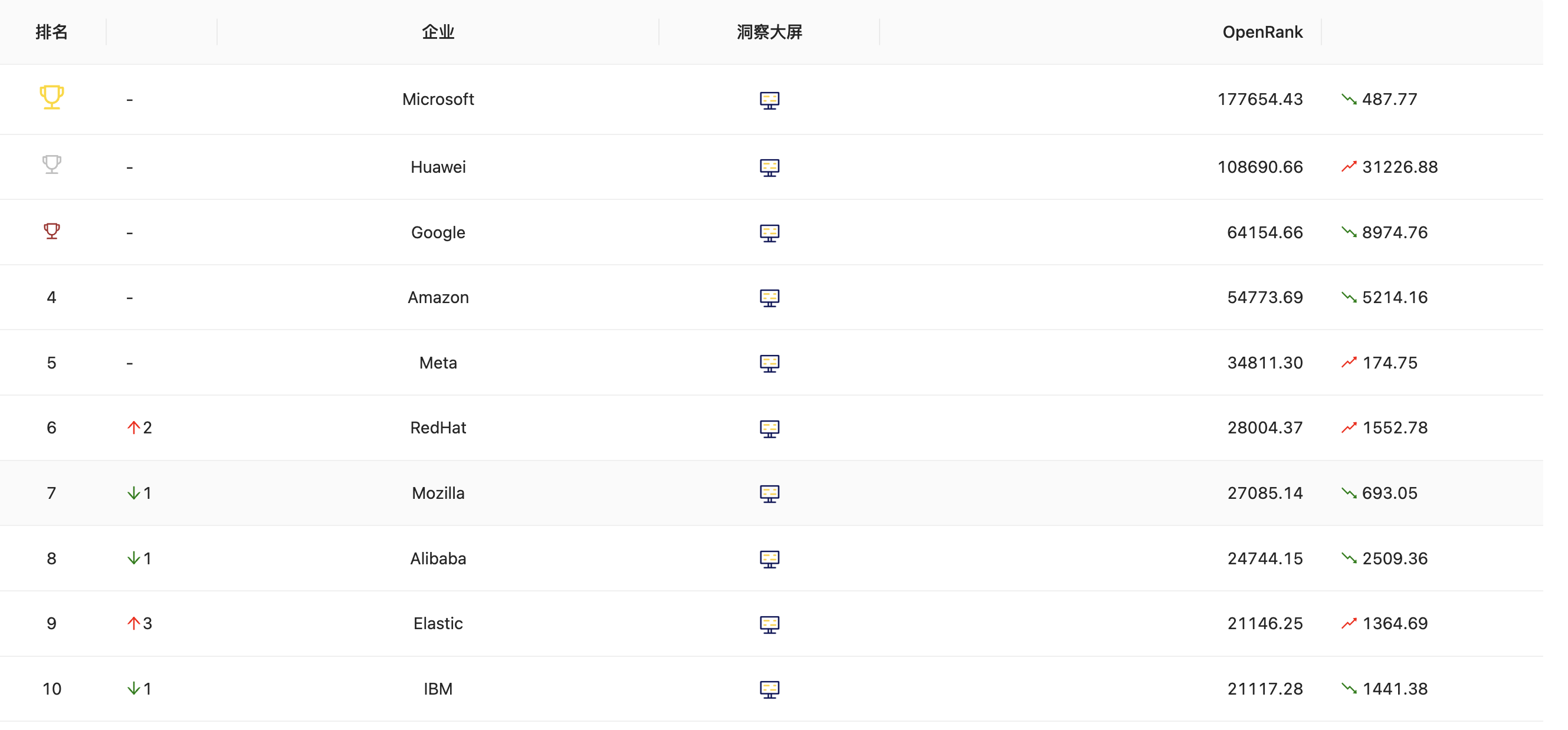Click Huawei's OpenRank value 108690.66
Viewport: 1568px width, 730px height.
click(1259, 167)
